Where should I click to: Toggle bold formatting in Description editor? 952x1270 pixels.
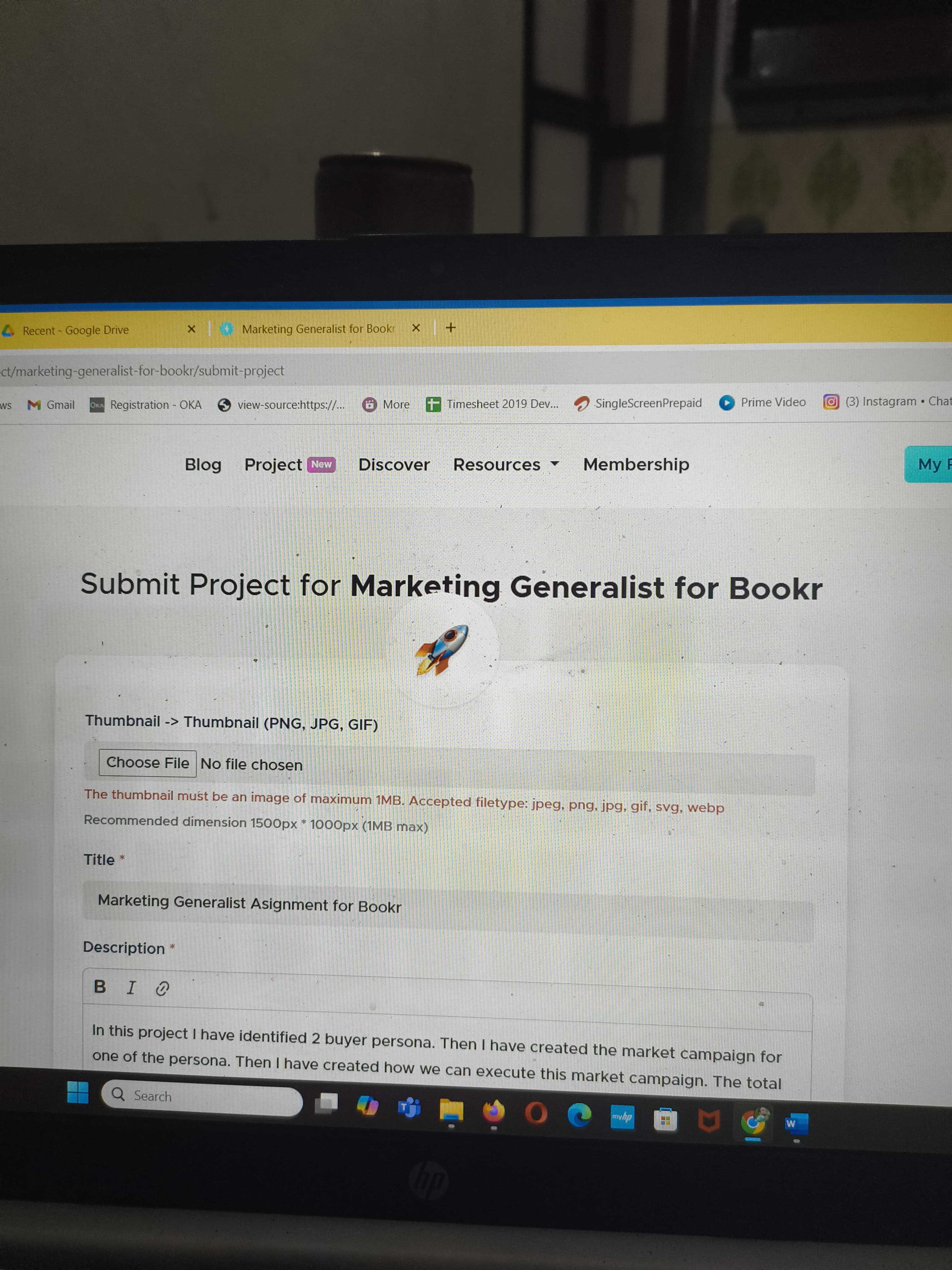[100, 986]
